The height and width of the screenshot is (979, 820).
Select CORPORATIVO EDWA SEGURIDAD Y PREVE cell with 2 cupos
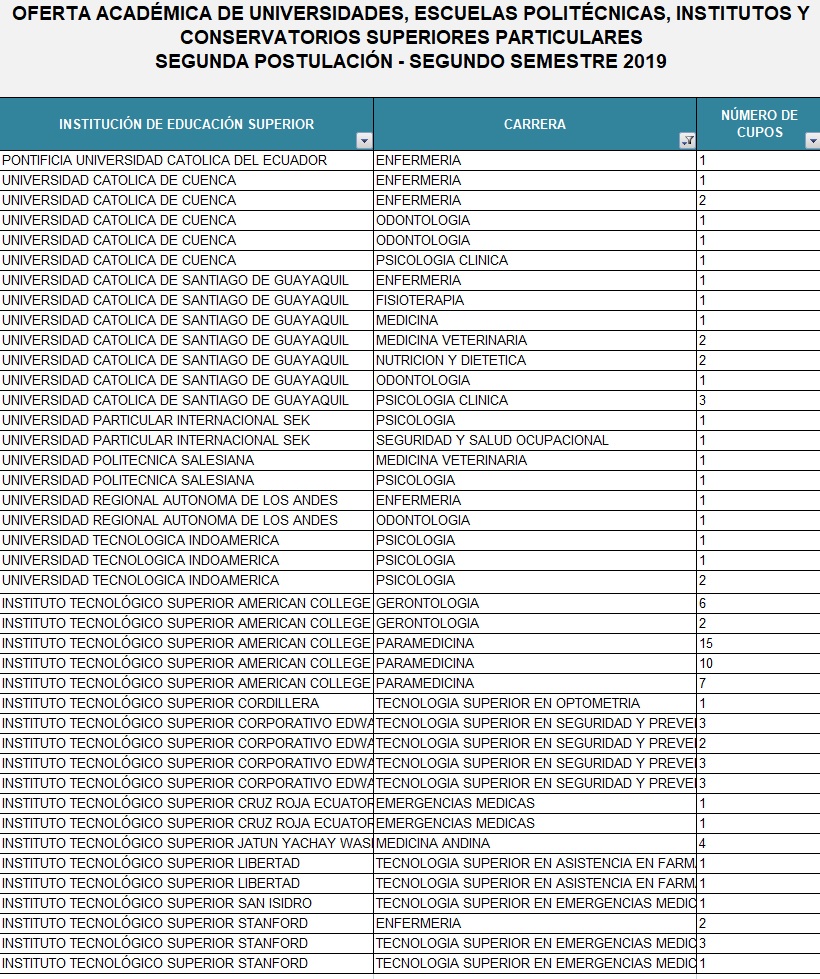535,743
